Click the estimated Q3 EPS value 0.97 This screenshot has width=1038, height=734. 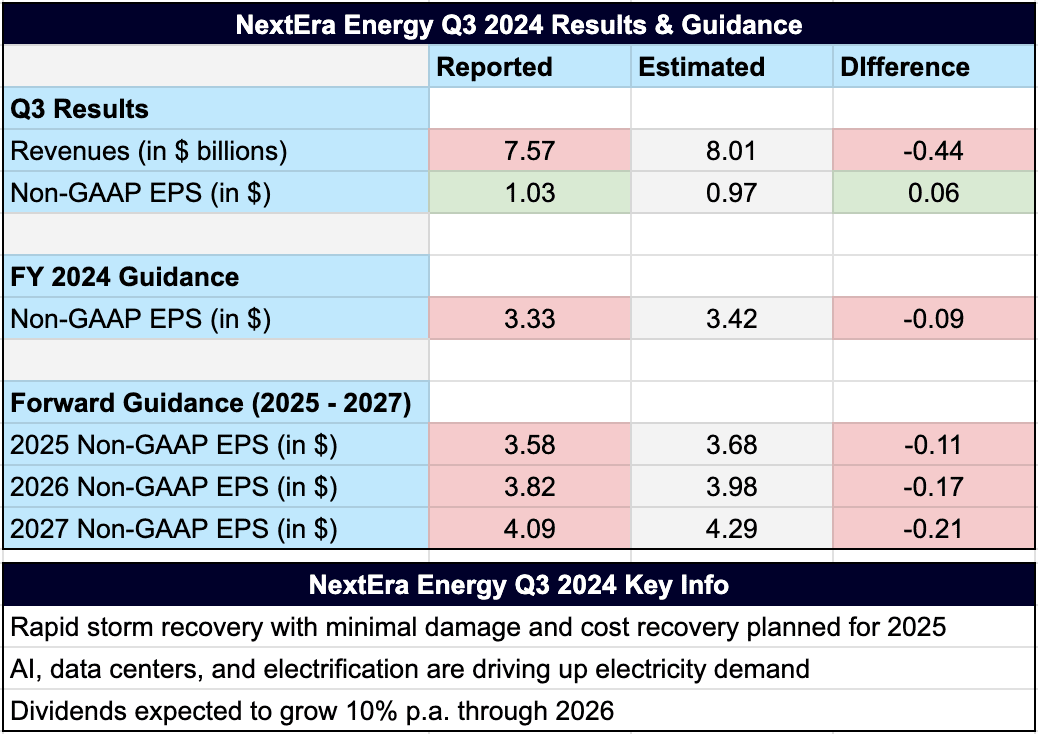pos(731,193)
